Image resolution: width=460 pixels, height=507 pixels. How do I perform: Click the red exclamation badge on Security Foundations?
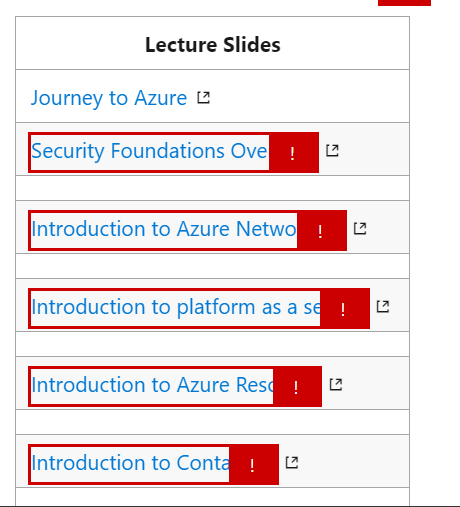click(294, 153)
